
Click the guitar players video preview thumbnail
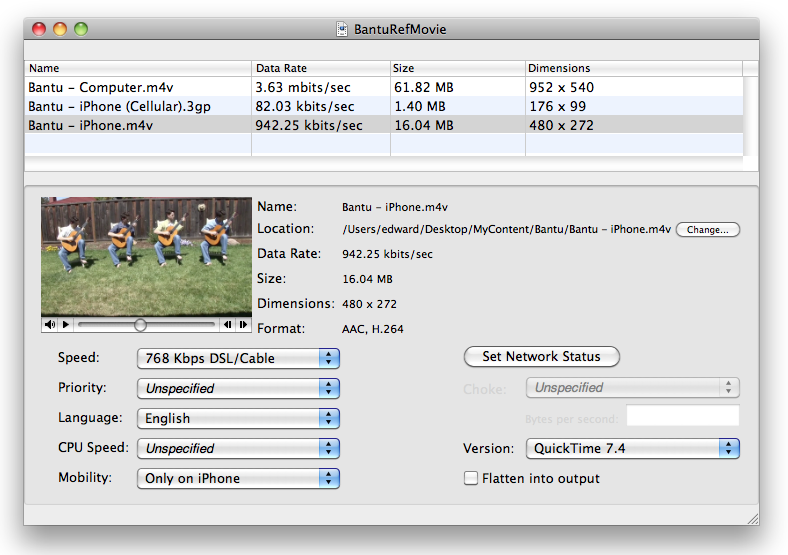[145, 256]
